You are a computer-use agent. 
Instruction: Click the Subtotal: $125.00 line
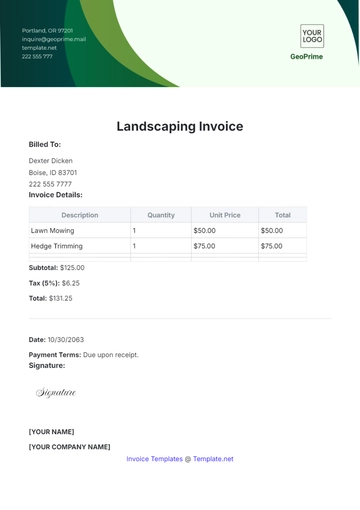tap(57, 268)
